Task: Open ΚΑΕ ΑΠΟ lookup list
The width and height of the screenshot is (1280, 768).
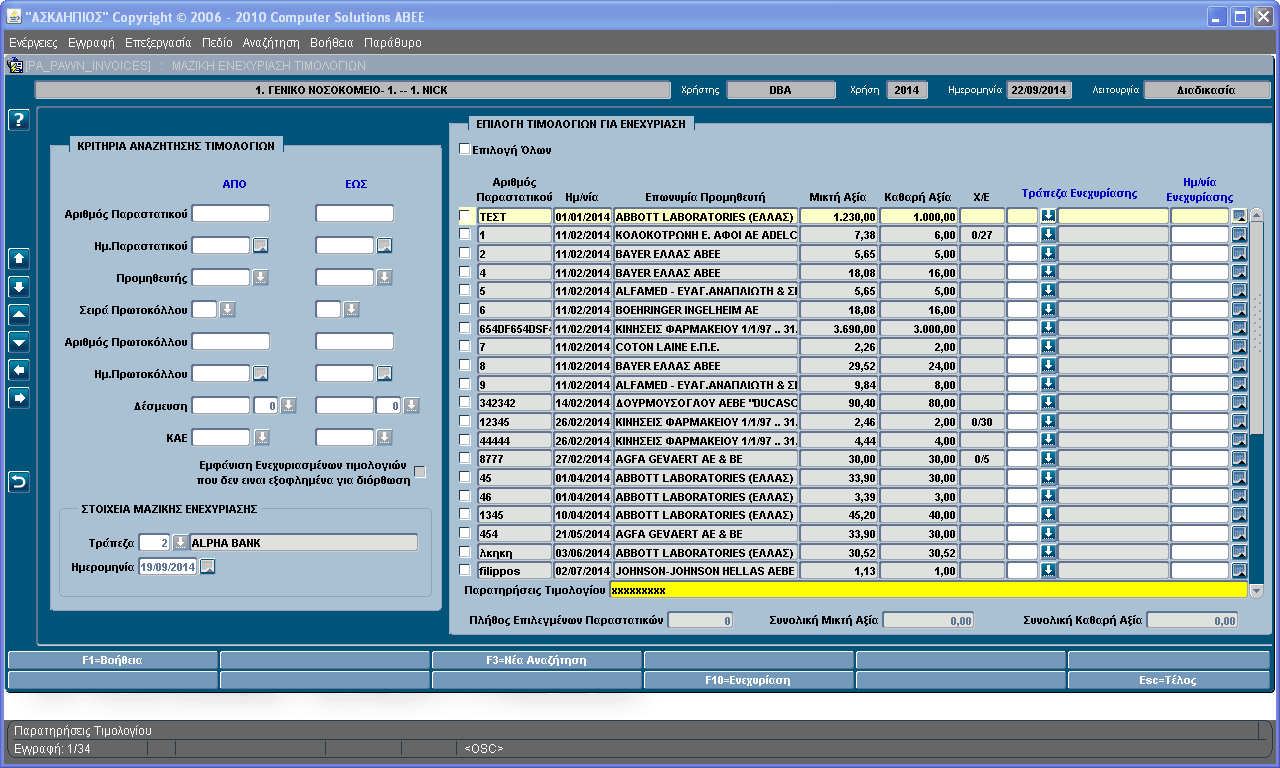Action: [260, 438]
